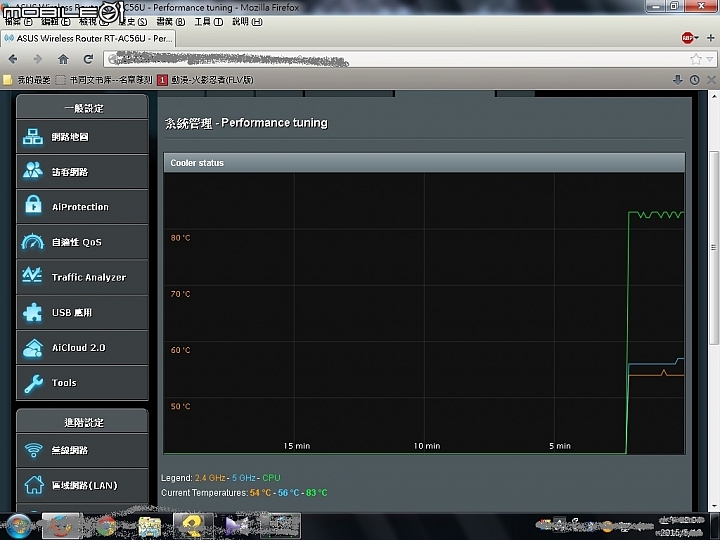Reload the page with the refresh icon

88,59
